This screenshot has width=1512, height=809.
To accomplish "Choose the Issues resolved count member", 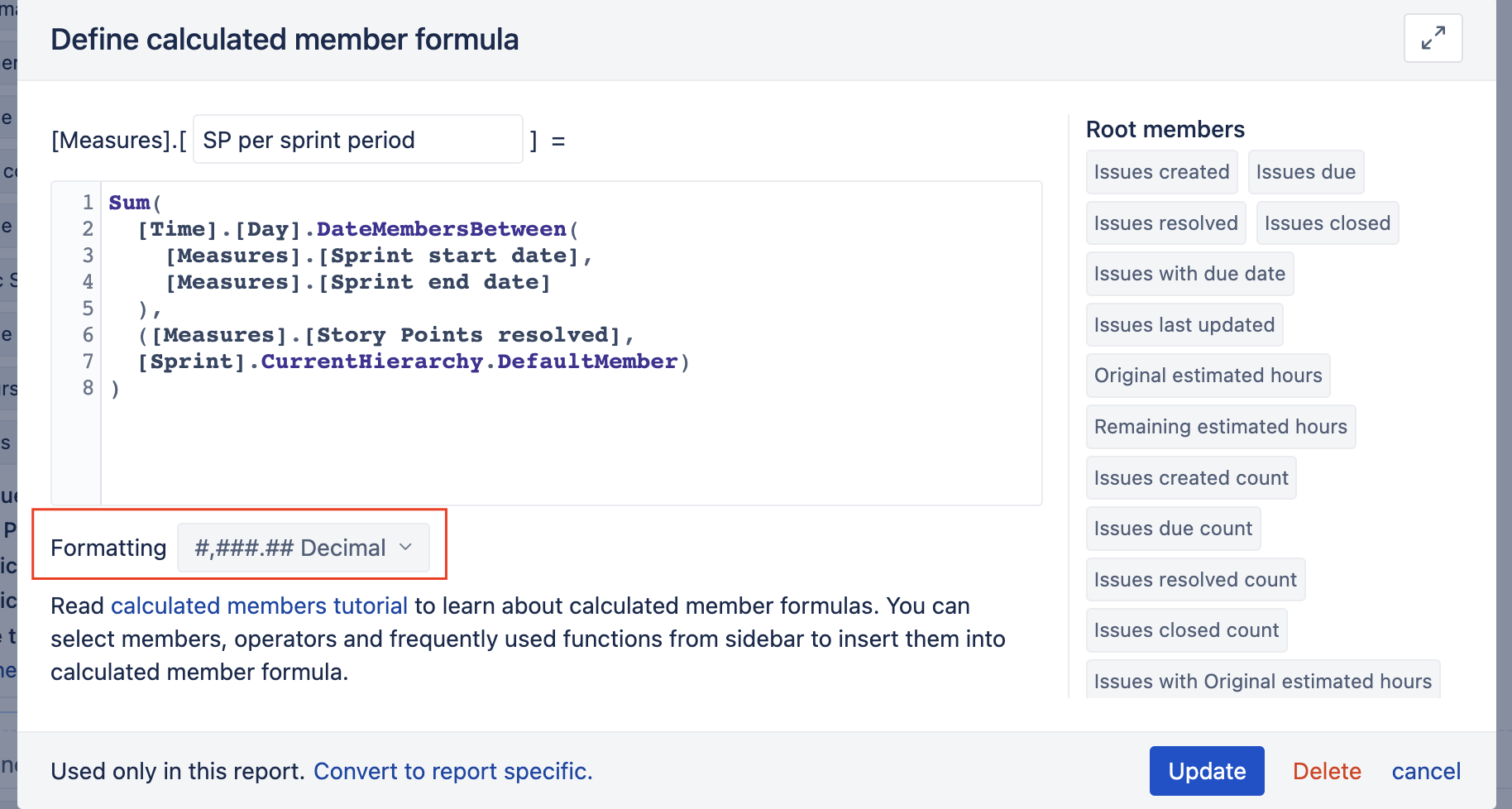I will 1195,580.
